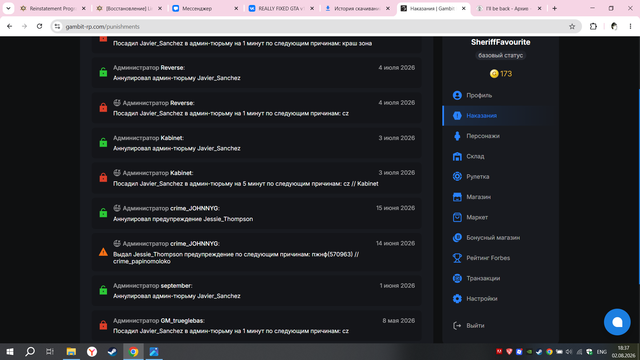Click the ENG language indicator

pos(602,352)
